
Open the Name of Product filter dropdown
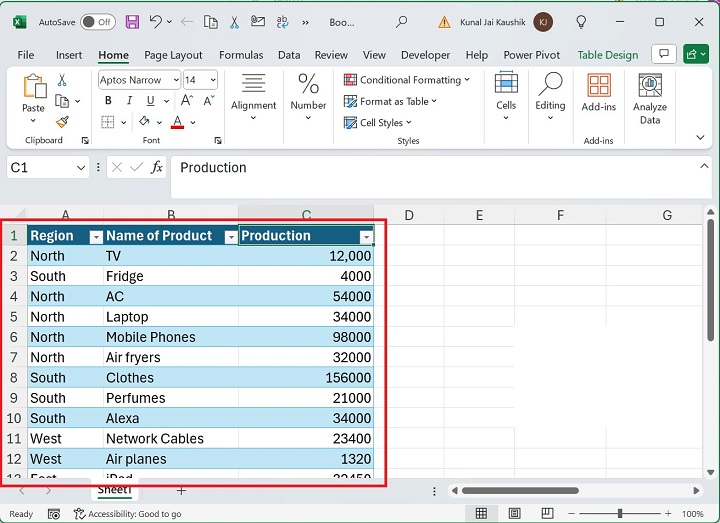pos(231,236)
